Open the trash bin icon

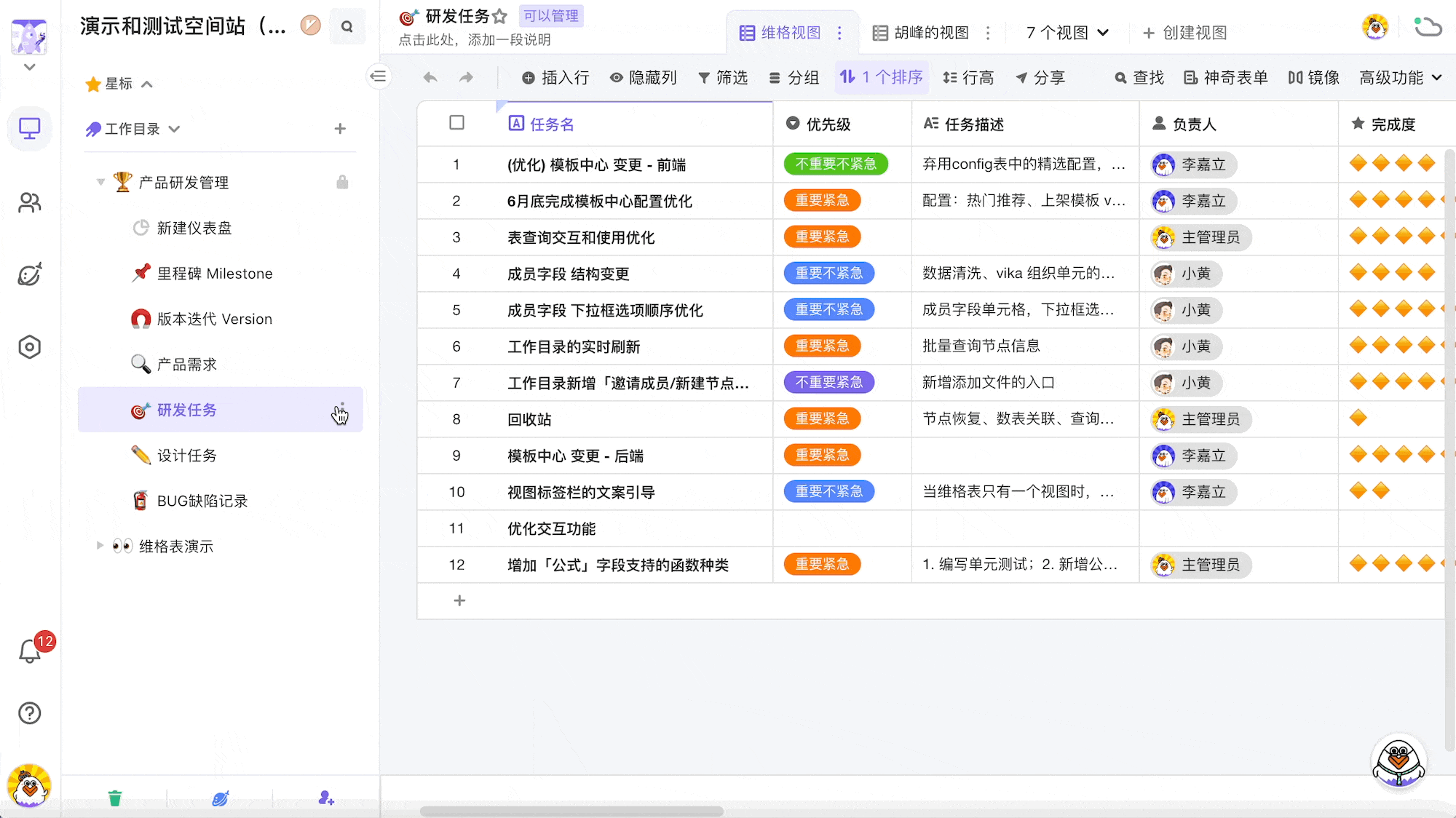[x=115, y=798]
